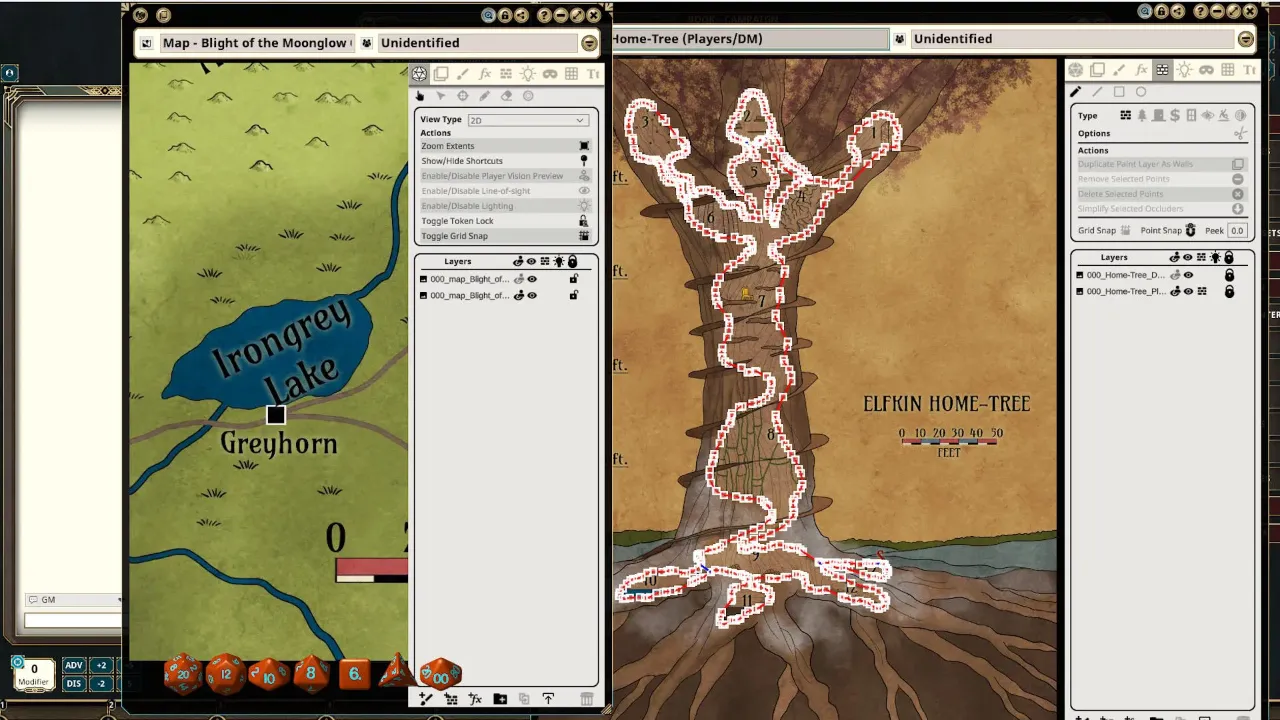Click the Unidentified name field in Home-Tree window
Screen dimensions: 1280x720
1072,39
